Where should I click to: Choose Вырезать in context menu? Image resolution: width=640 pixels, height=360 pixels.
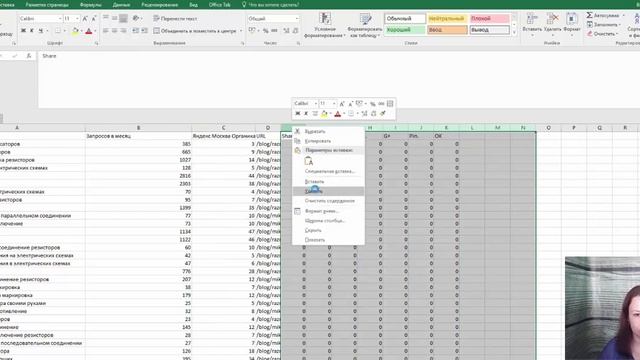tap(329, 131)
